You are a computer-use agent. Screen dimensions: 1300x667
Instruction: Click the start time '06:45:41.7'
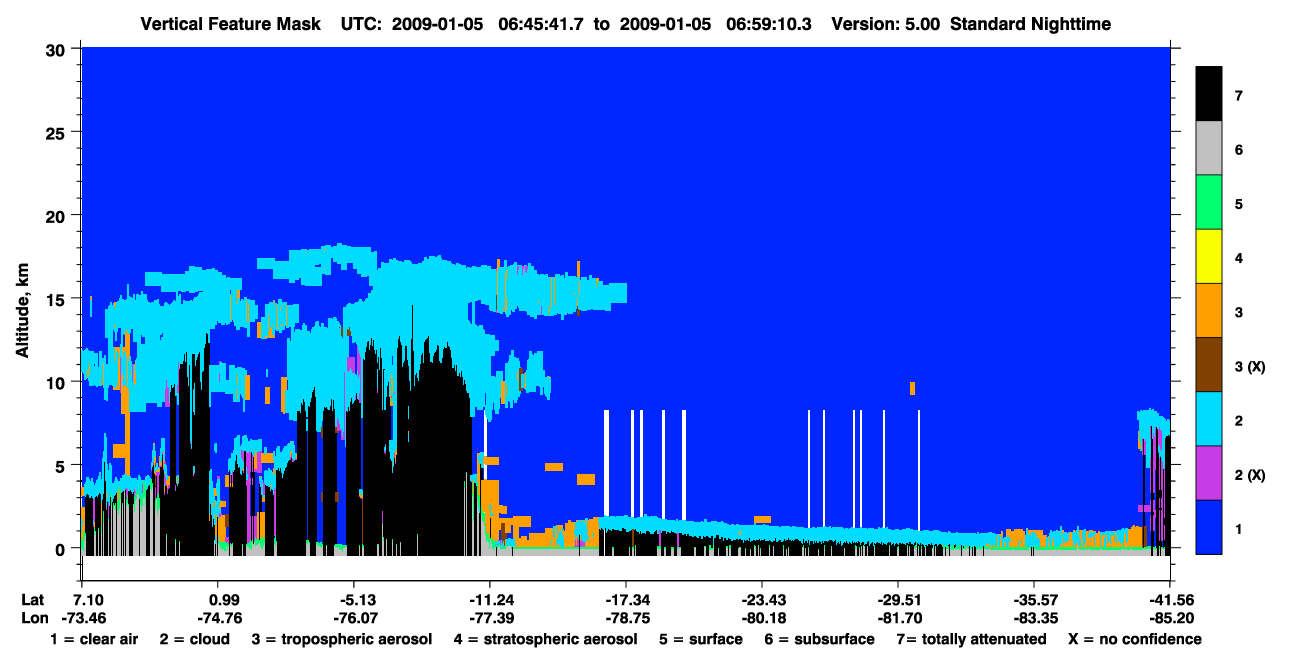pos(543,23)
